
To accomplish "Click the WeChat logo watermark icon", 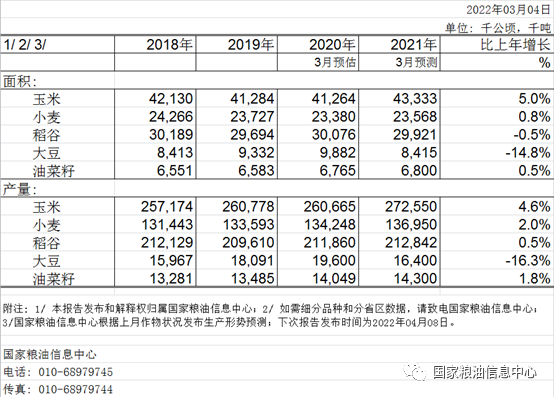I will coord(416,372).
